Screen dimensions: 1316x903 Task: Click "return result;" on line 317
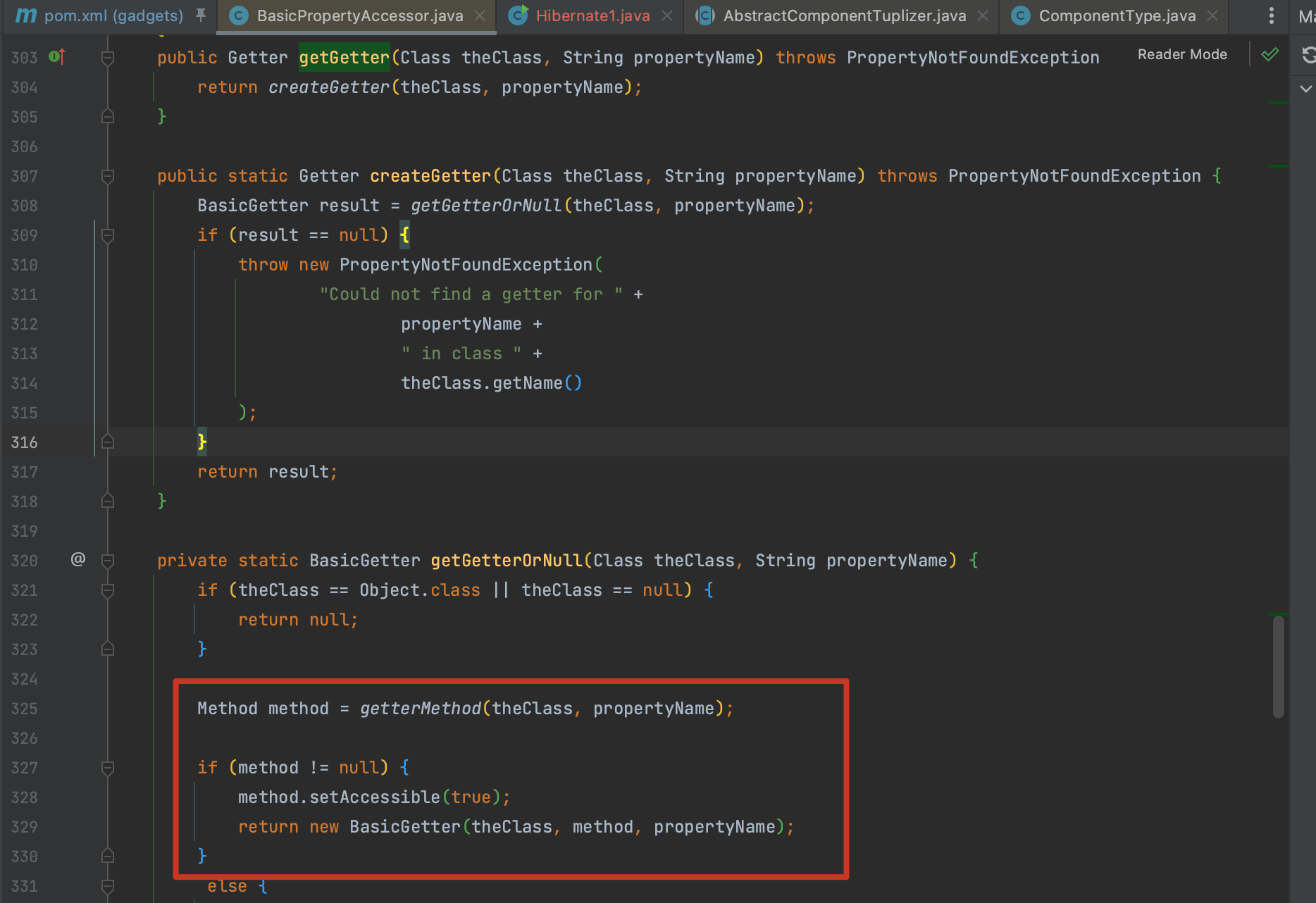(268, 472)
